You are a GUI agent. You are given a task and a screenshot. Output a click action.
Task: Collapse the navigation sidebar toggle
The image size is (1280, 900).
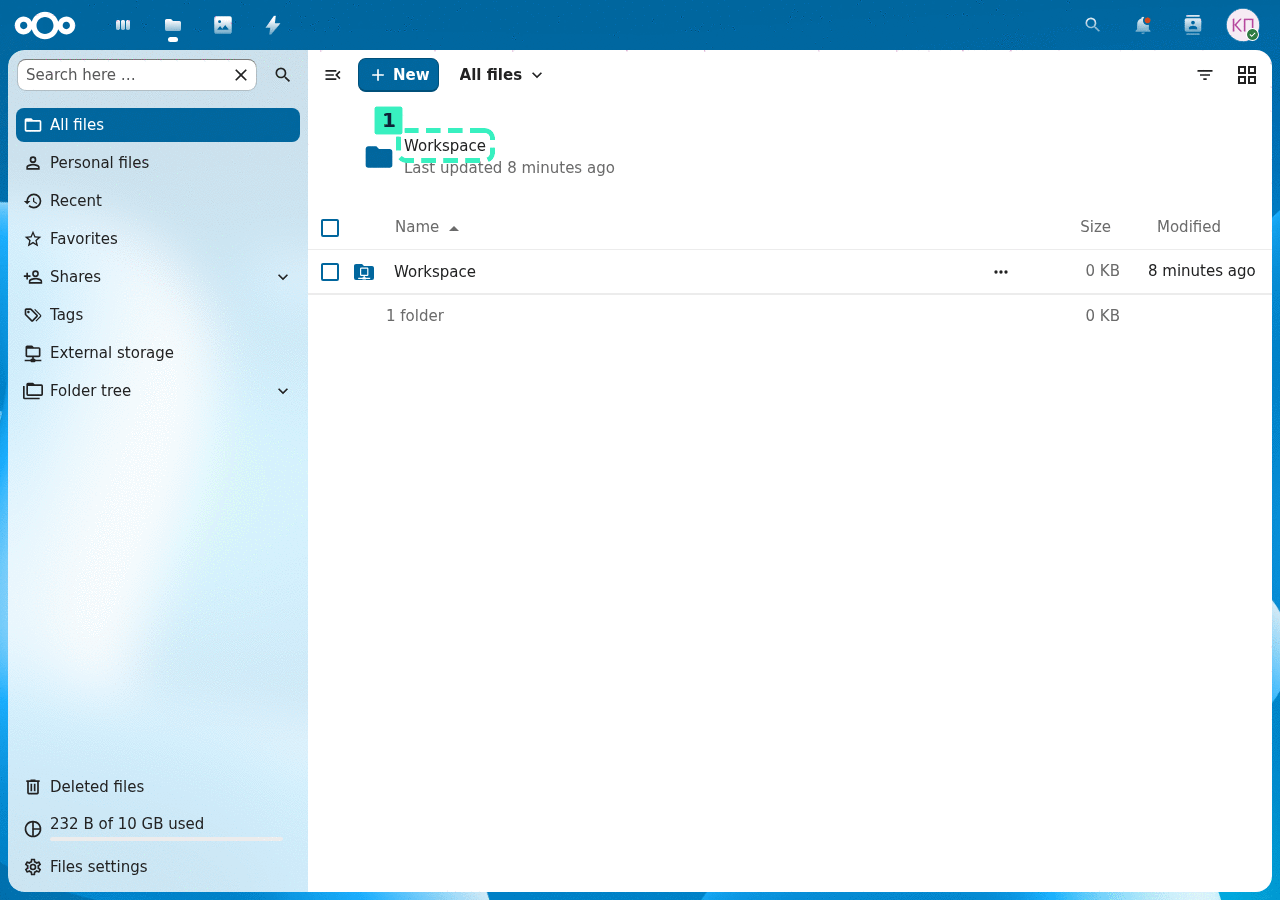pos(333,75)
